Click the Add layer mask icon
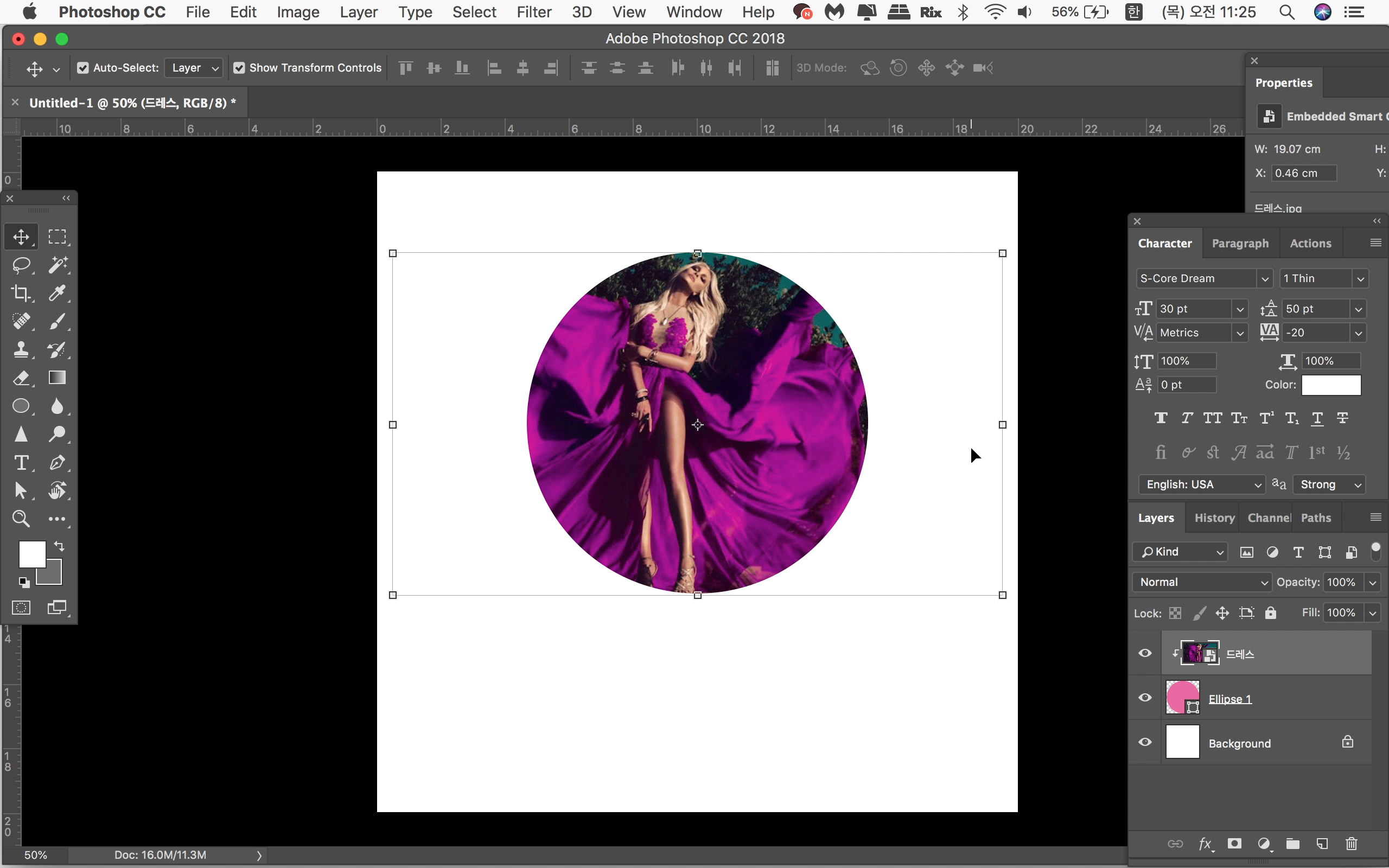The image size is (1389, 868). [x=1234, y=843]
